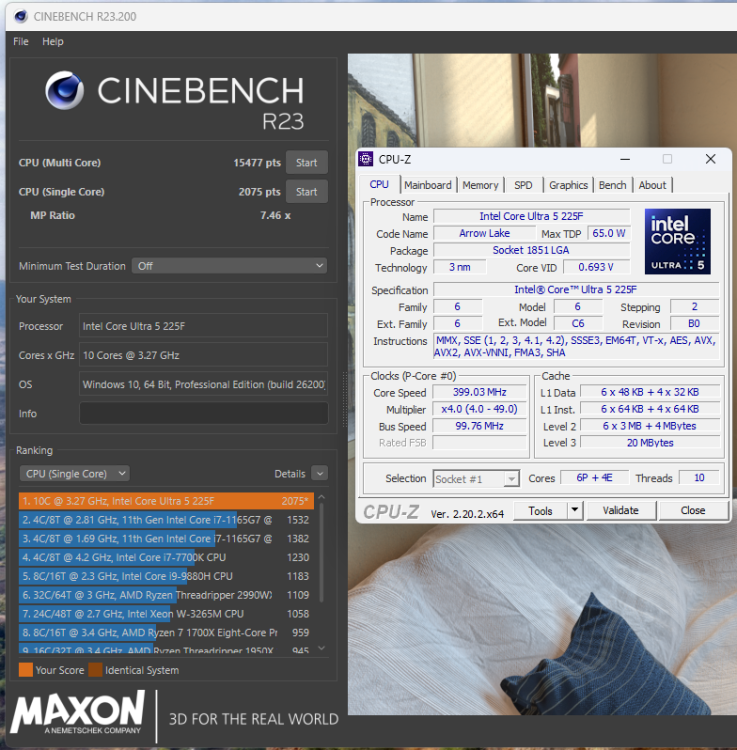Click the Threads value 10

(699, 478)
